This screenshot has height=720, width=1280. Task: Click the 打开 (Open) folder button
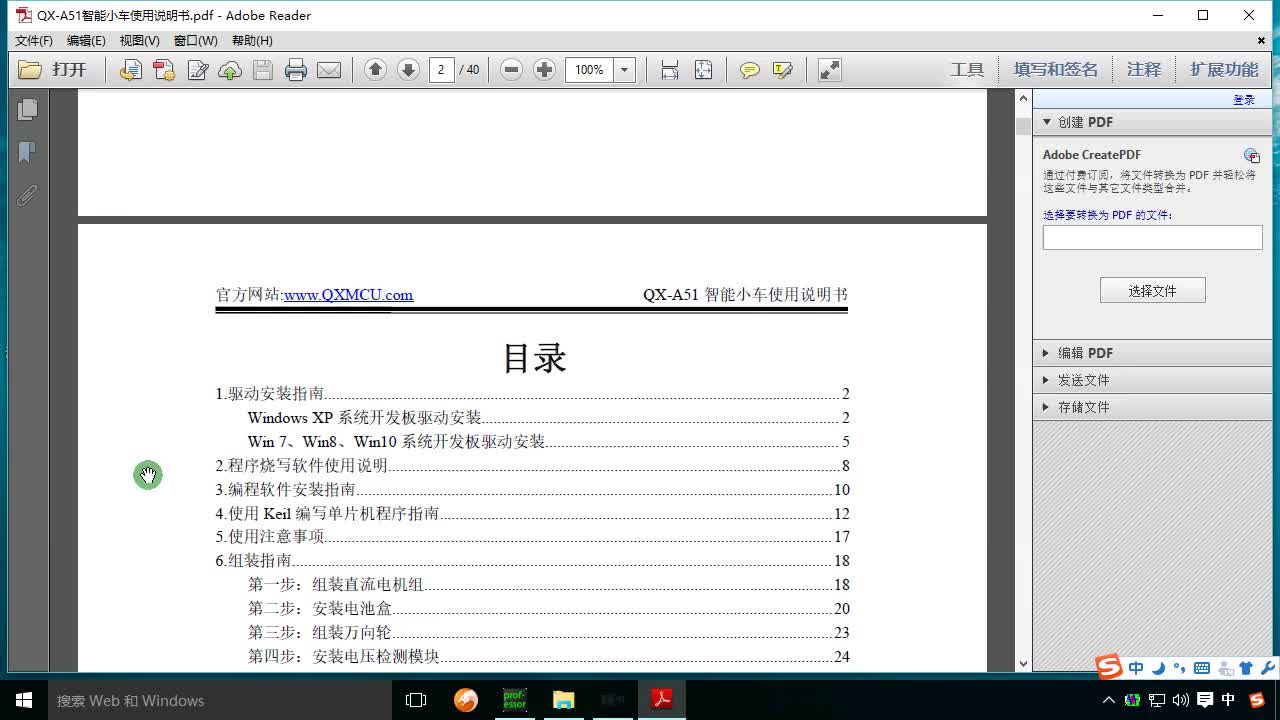[x=54, y=70]
